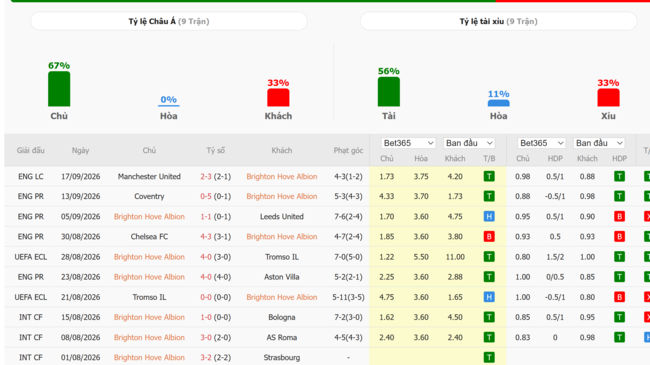Click the 11.00 Khách odds value

click(x=455, y=257)
